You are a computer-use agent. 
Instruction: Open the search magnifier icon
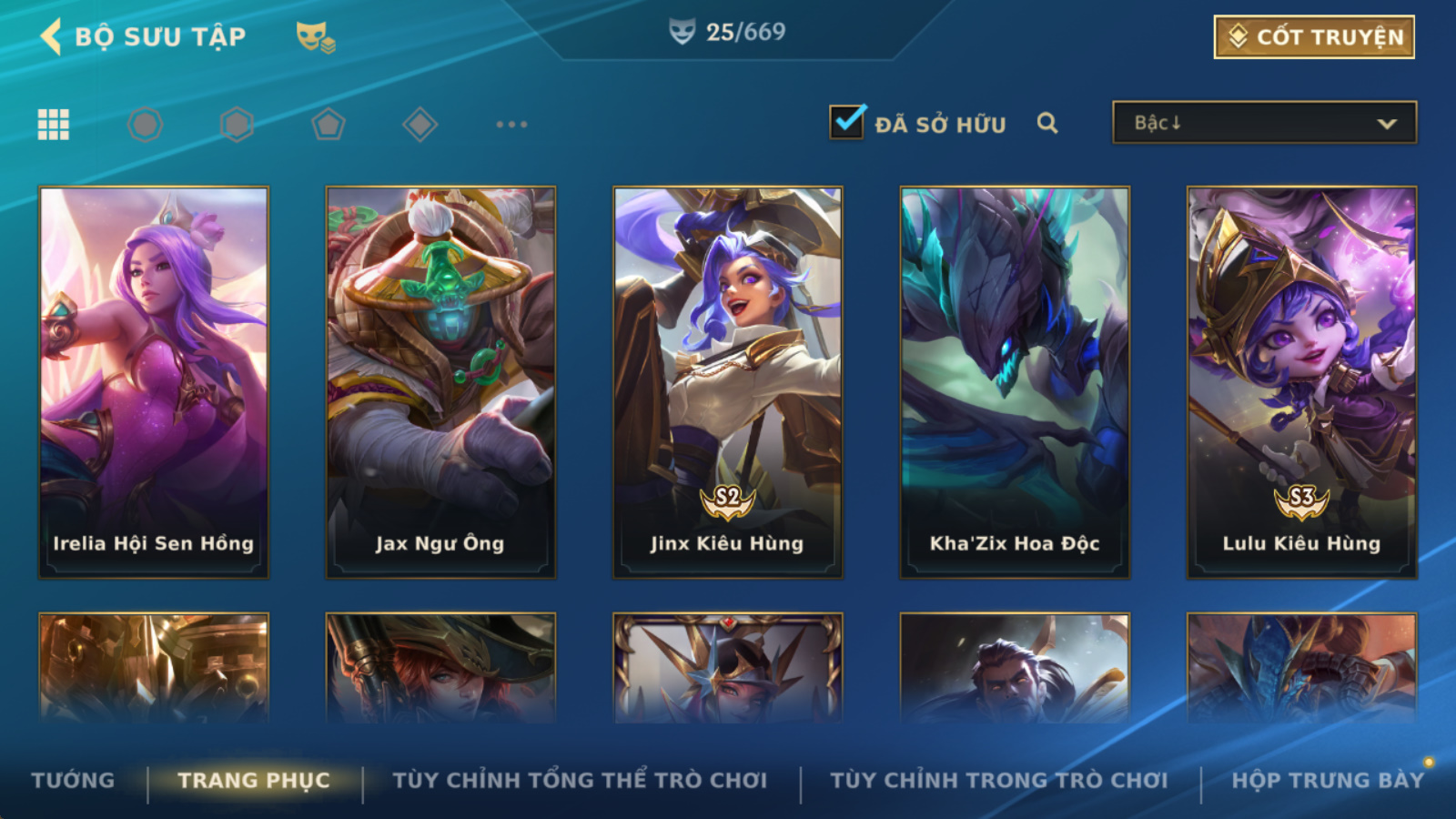coord(1047,123)
